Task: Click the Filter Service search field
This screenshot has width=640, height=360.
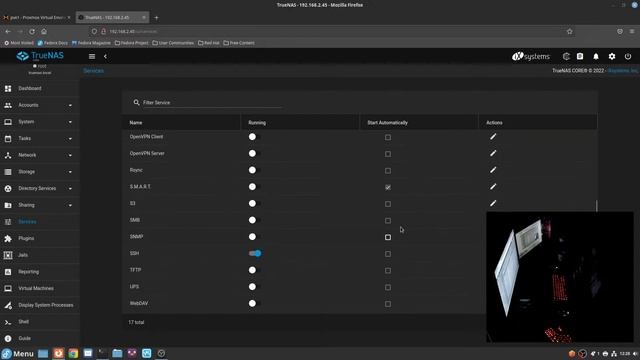Action: (212, 102)
